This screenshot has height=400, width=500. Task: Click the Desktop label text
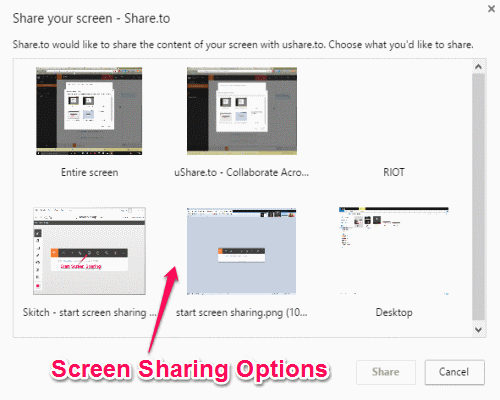point(394,313)
